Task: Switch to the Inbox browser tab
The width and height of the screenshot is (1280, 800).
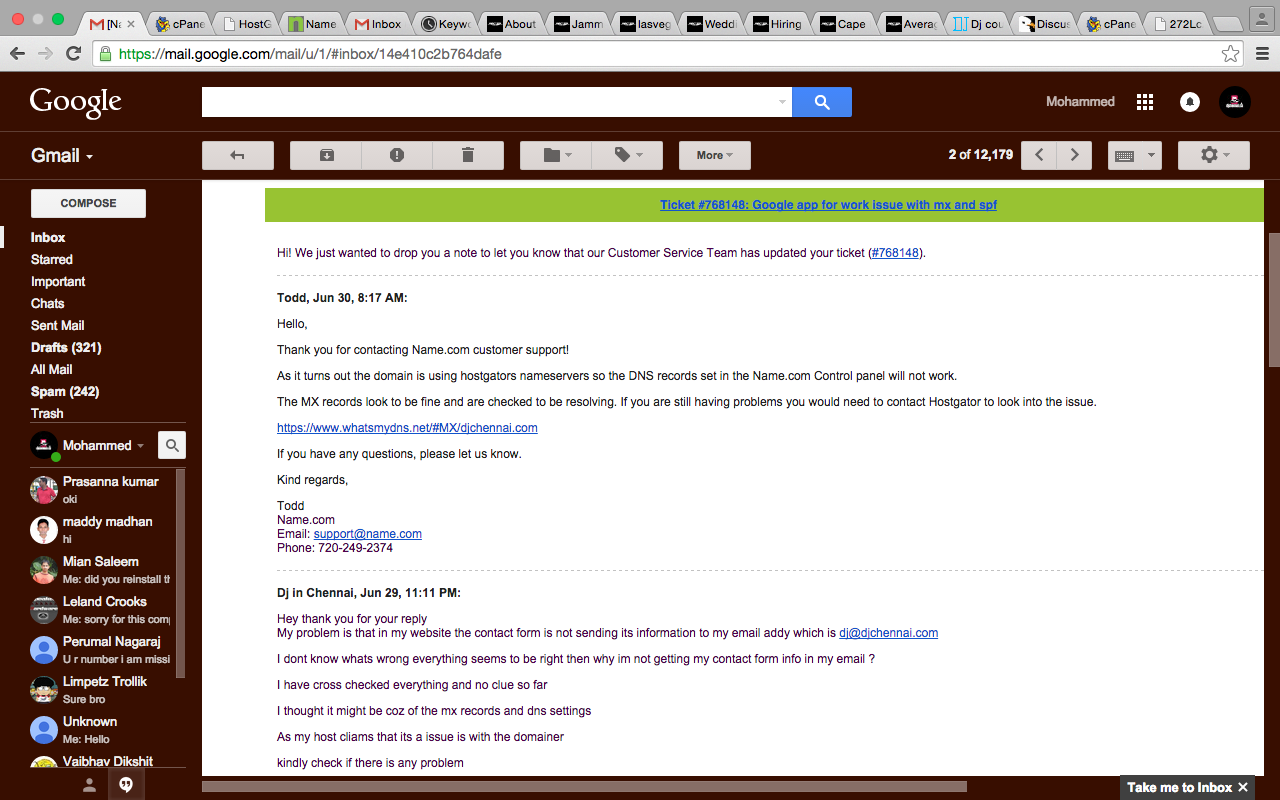Action: coord(378,24)
